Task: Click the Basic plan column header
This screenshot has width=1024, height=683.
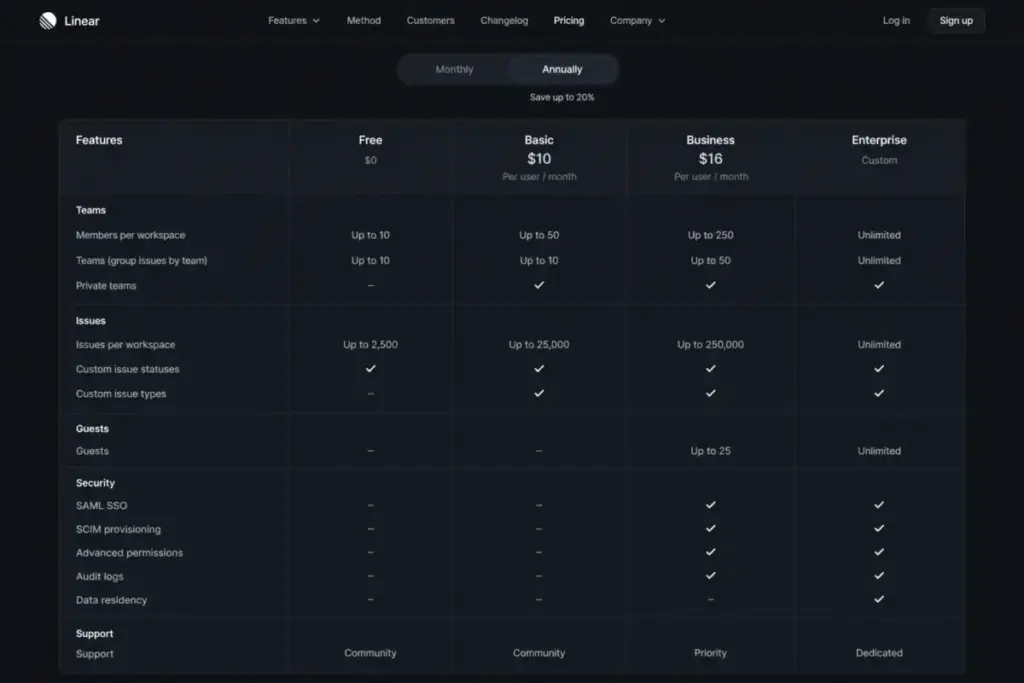Action: (539, 140)
